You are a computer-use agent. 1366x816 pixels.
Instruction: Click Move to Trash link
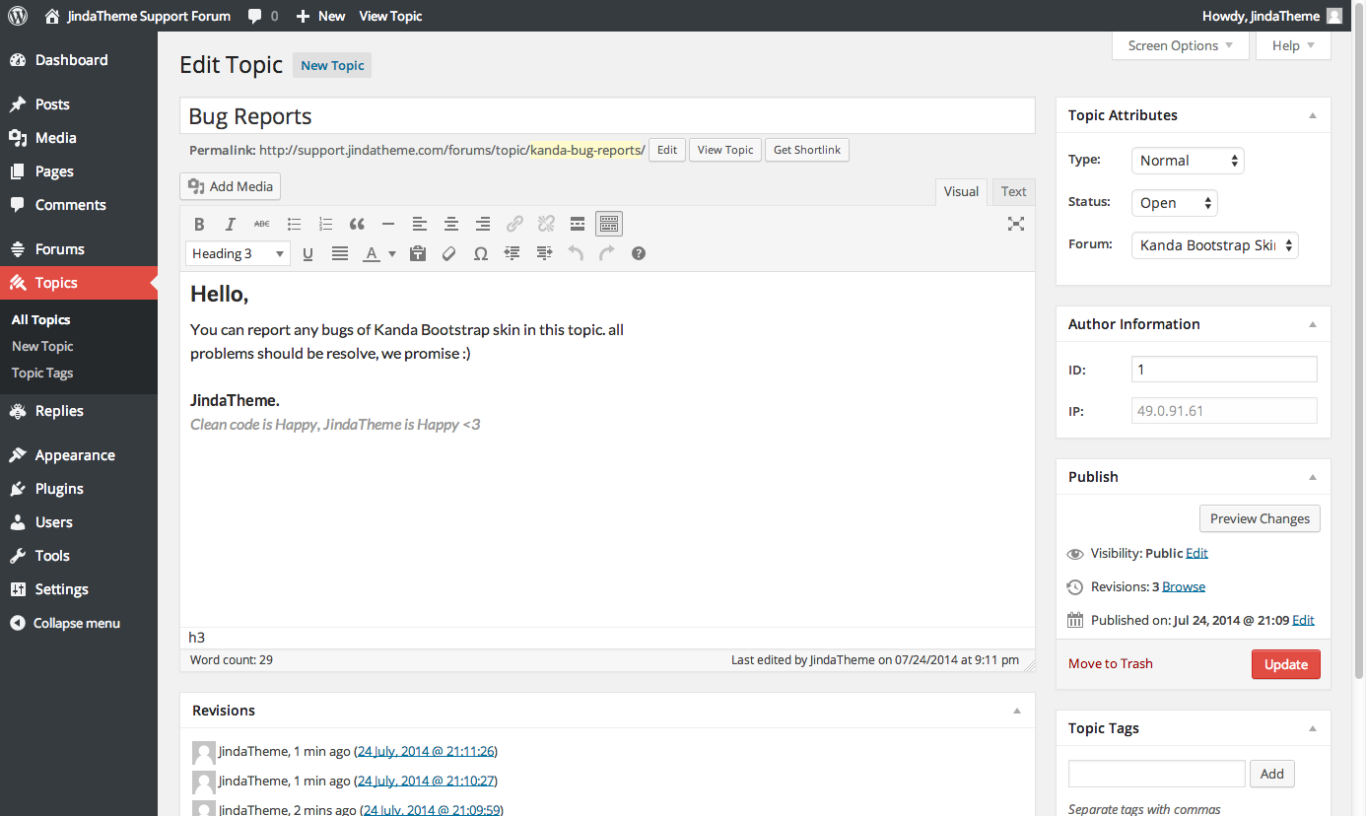pyautogui.click(x=1110, y=664)
